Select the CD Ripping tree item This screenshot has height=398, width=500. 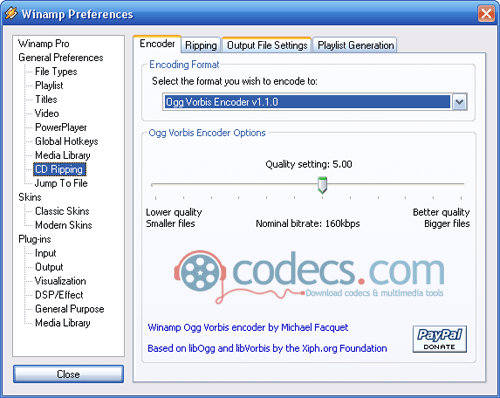59,169
